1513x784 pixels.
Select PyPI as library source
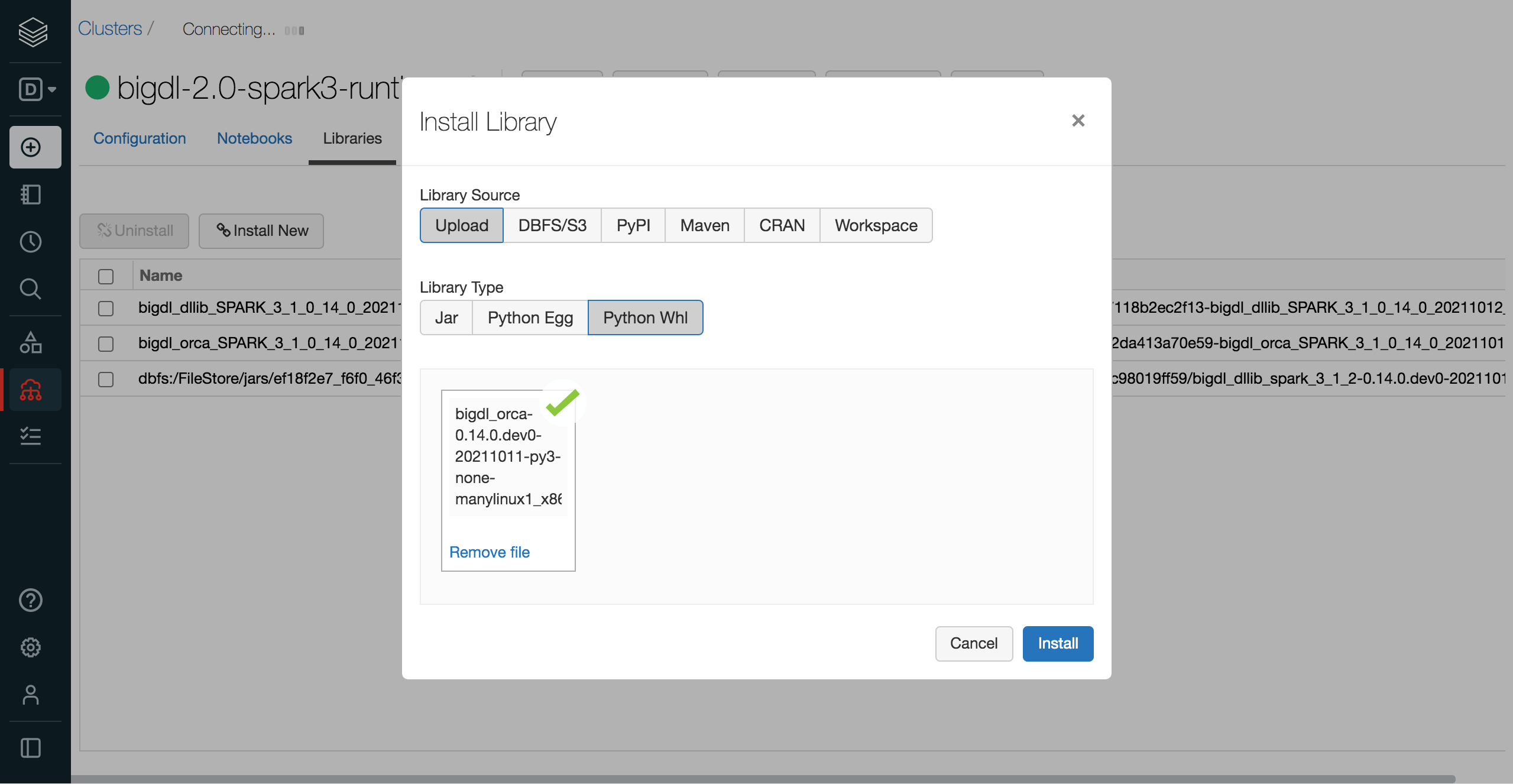coord(633,225)
